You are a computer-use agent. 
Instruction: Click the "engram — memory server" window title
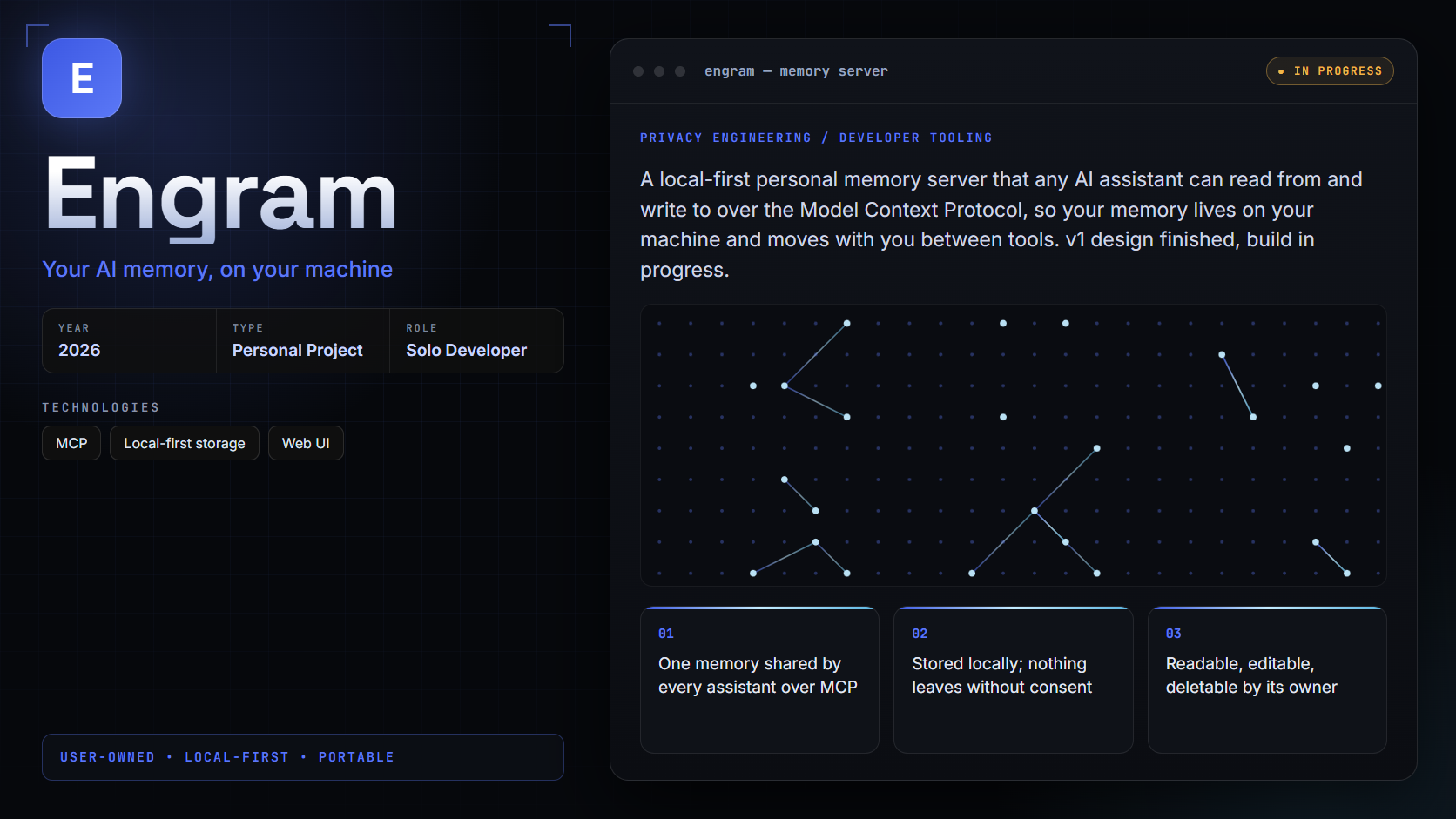[x=796, y=71]
